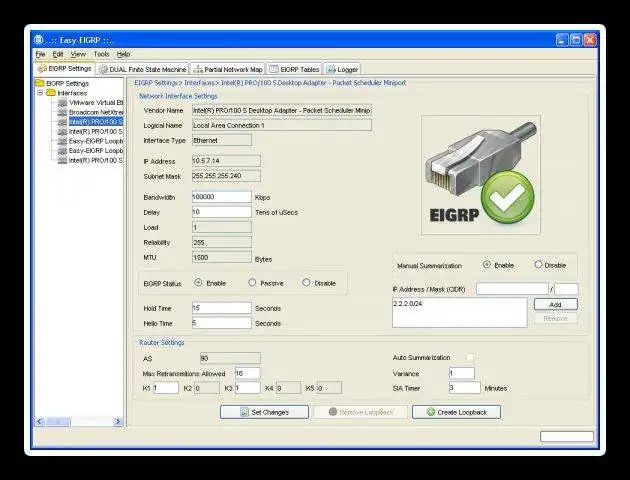The width and height of the screenshot is (630, 480).
Task: Click the VMware Virtual adapter icon in tree
Action: [62, 103]
